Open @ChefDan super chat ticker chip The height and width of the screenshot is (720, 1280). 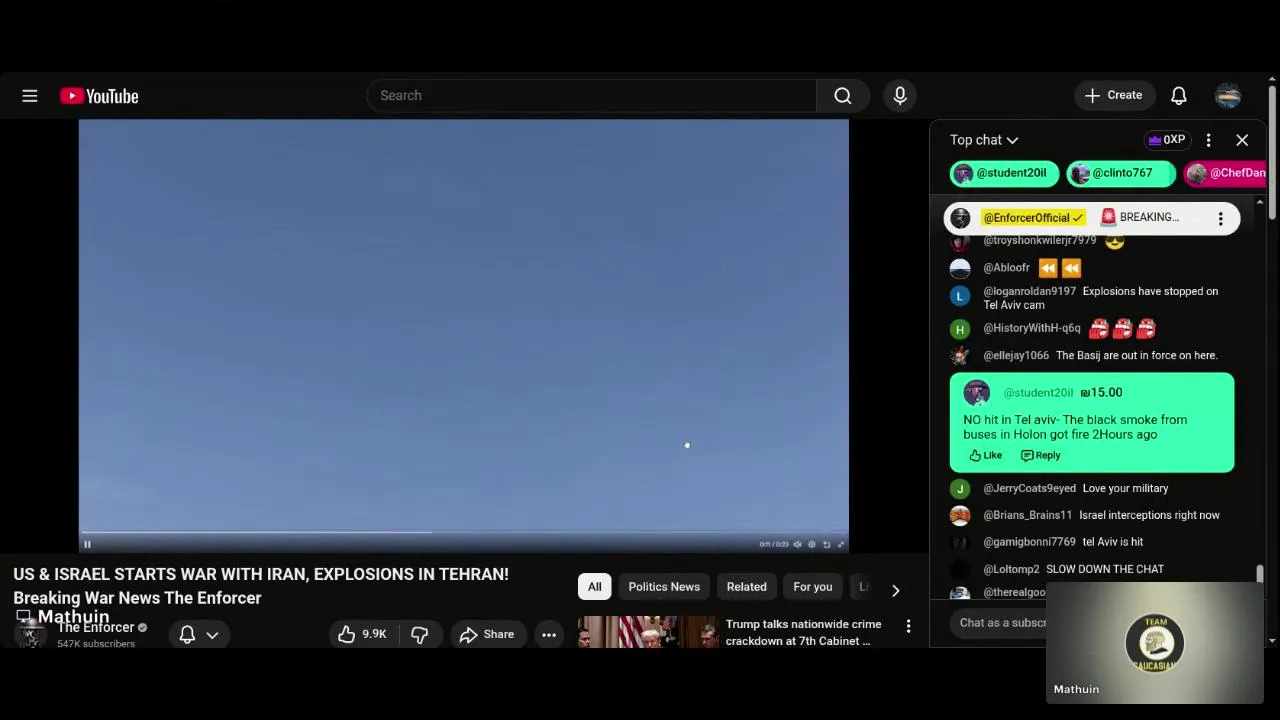pyautogui.click(x=1225, y=173)
